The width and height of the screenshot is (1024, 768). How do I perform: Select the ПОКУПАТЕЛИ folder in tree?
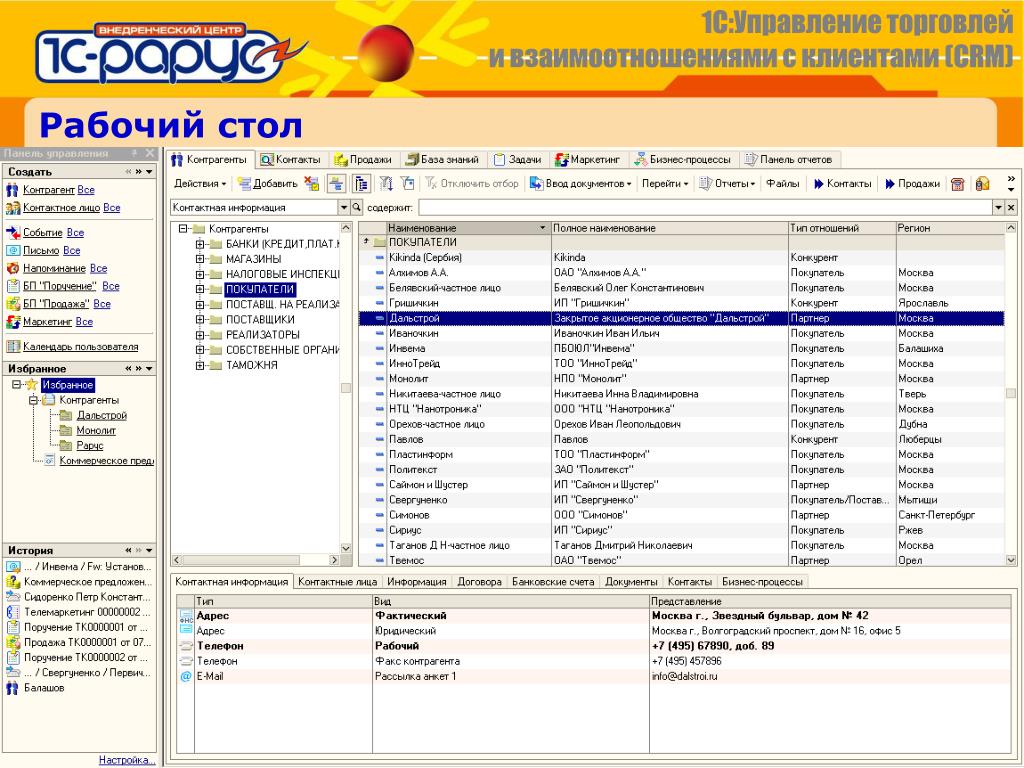coord(260,289)
